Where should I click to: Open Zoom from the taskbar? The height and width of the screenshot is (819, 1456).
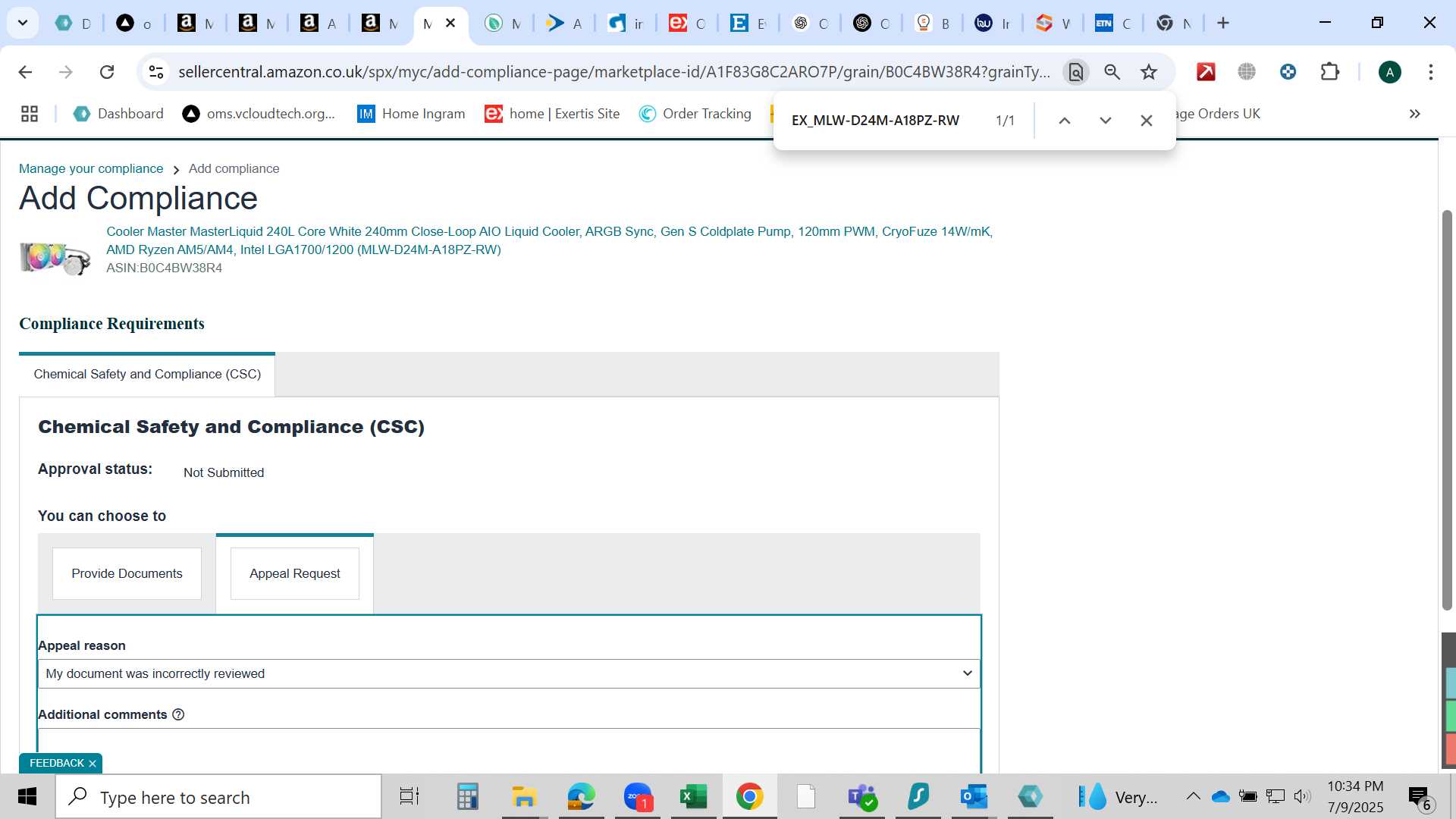(x=638, y=797)
